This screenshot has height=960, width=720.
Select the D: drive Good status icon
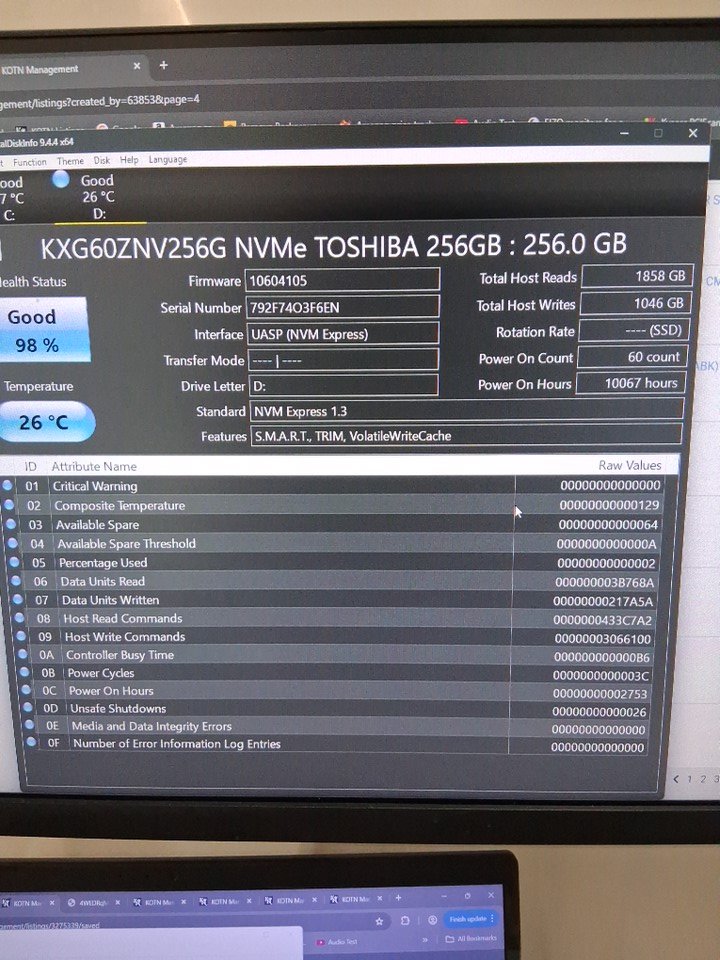(x=61, y=180)
